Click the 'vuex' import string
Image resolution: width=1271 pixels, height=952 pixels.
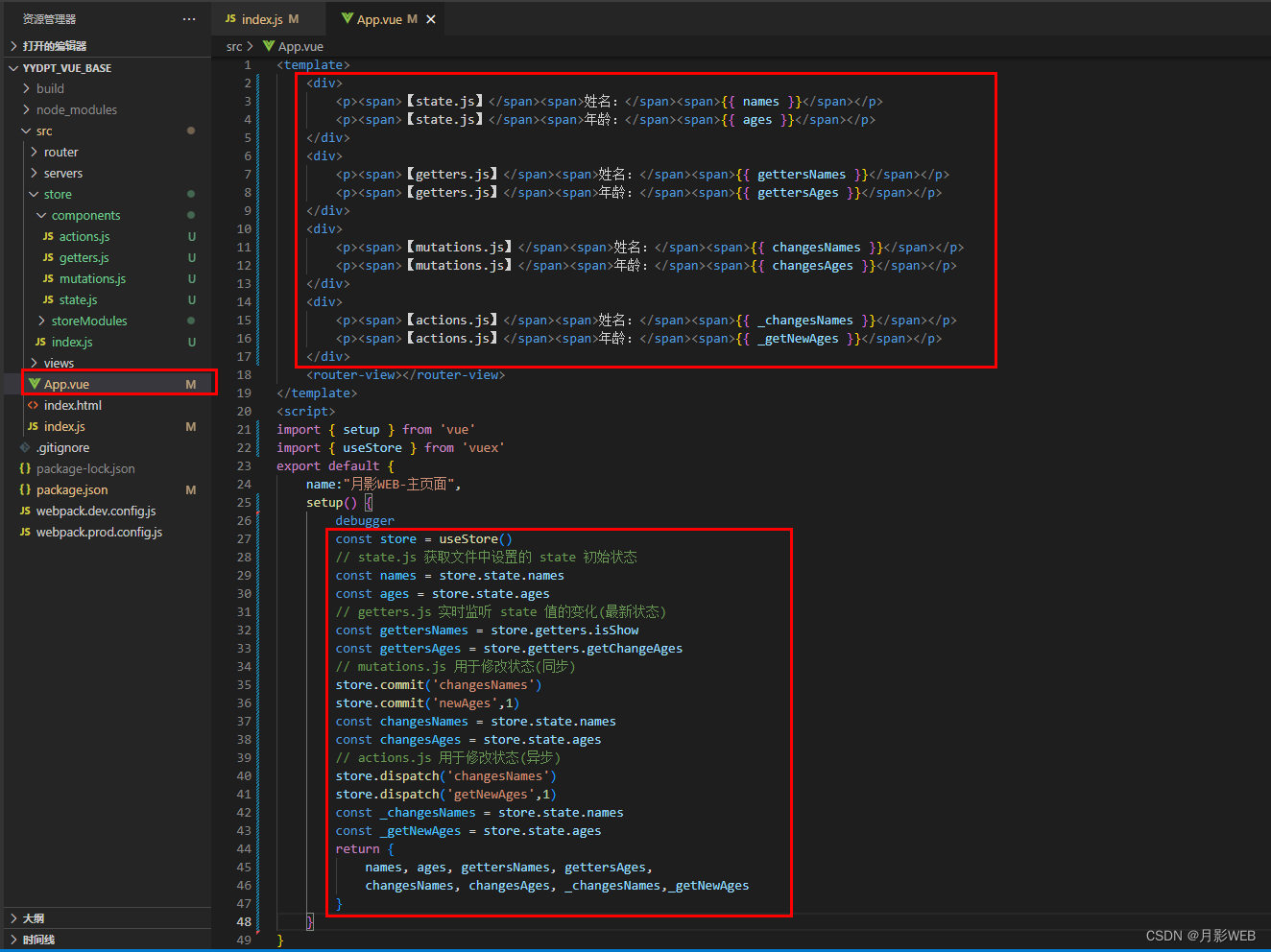pyautogui.click(x=483, y=448)
